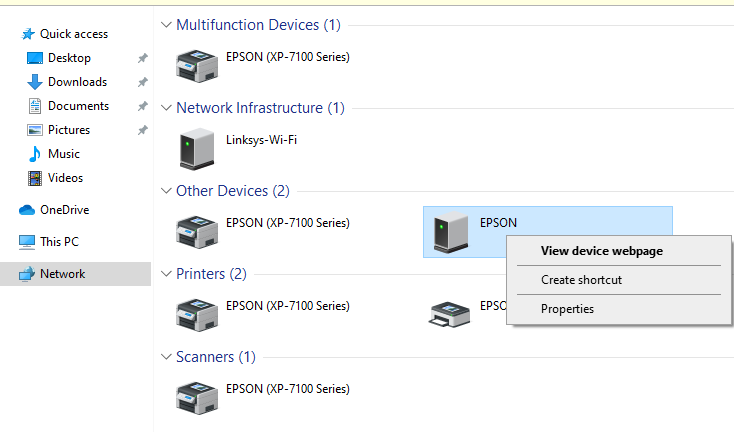Collapse the Other Devices group chevron
The height and width of the screenshot is (432, 734).
point(166,191)
